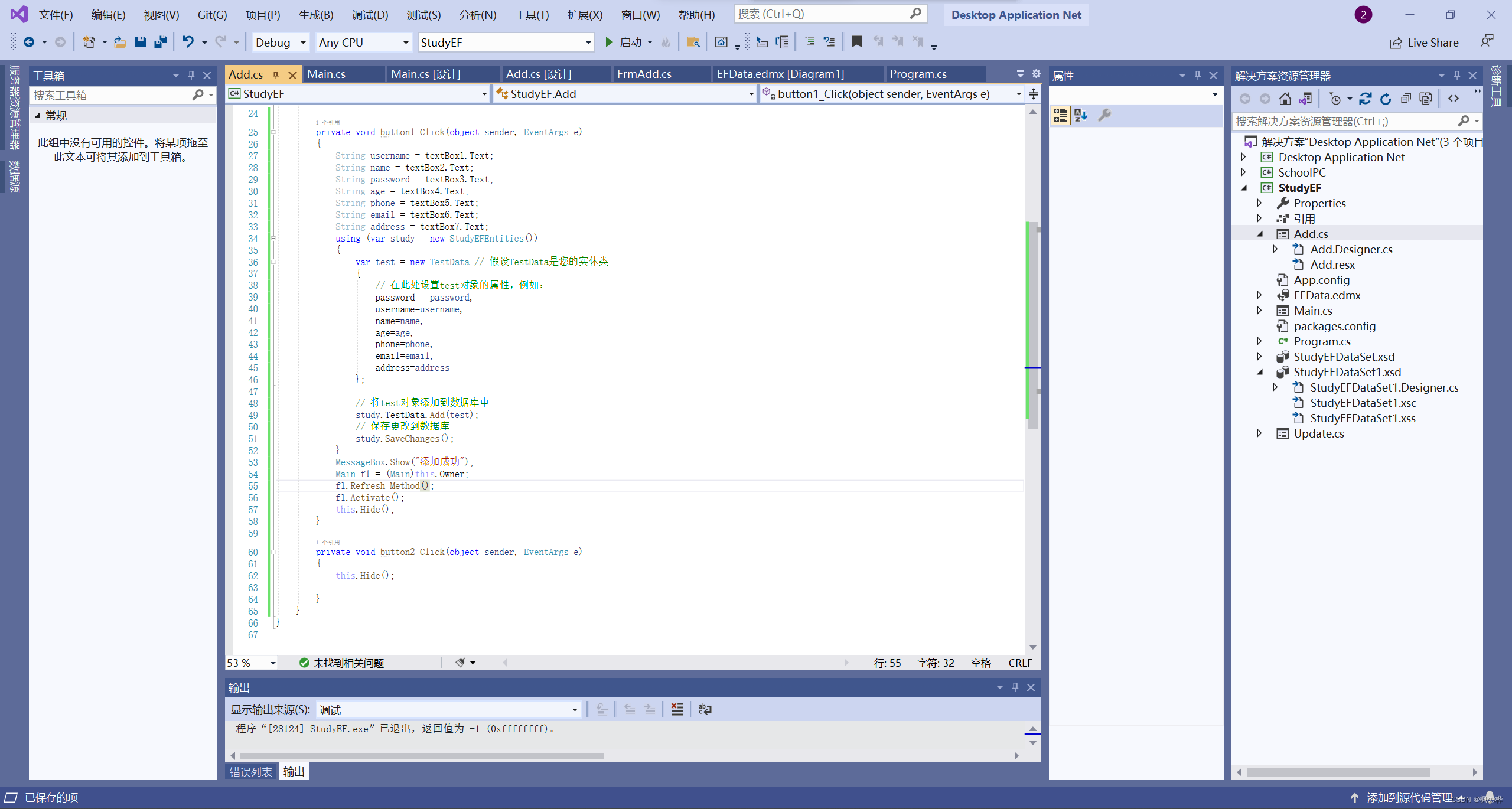Screen dimensions: 1512x809
Task: Clear all output with the clear icon
Action: pyautogui.click(x=677, y=709)
